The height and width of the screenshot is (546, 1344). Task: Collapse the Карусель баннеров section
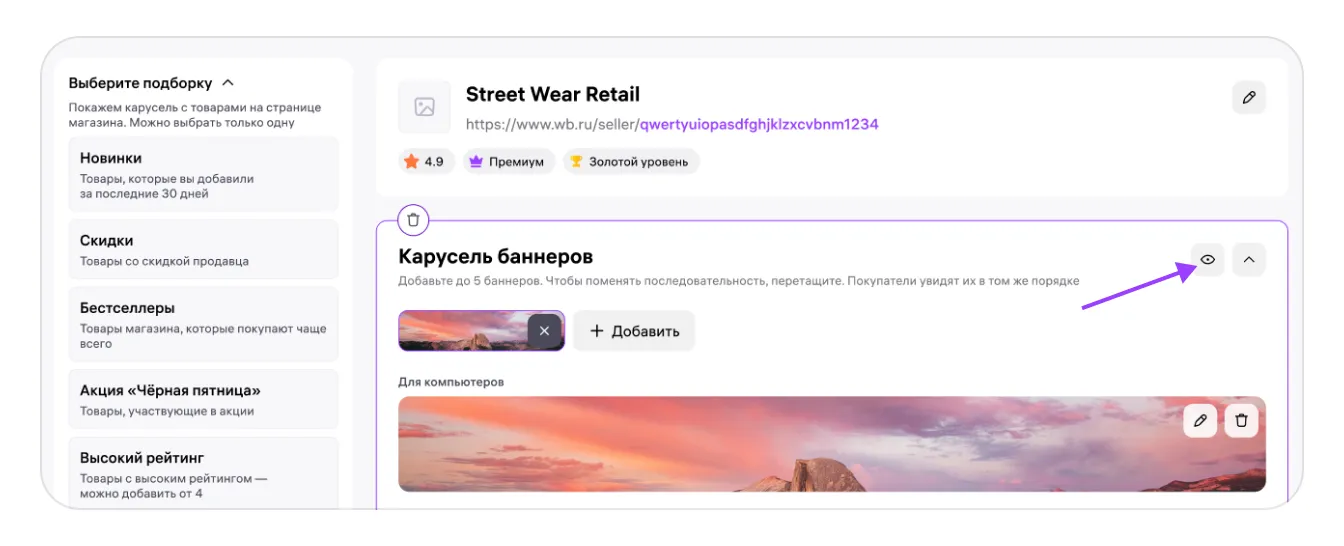coord(1248,260)
